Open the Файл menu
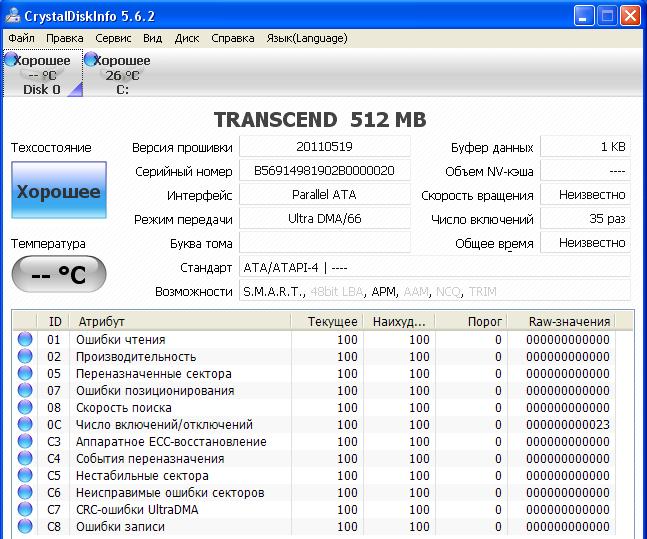The height and width of the screenshot is (539, 647). 21,38
